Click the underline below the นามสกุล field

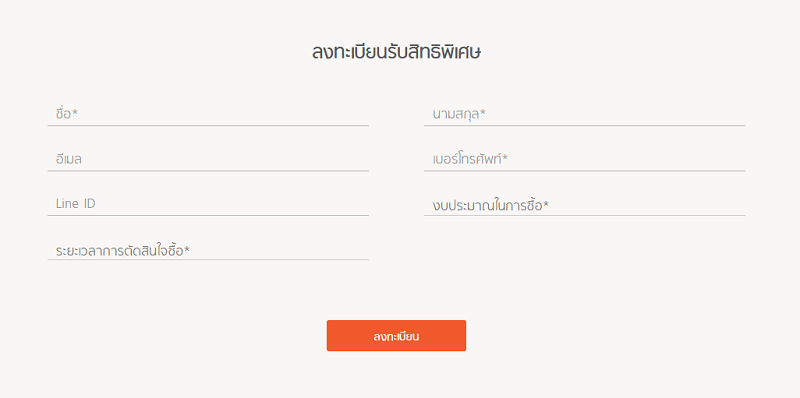pos(585,125)
